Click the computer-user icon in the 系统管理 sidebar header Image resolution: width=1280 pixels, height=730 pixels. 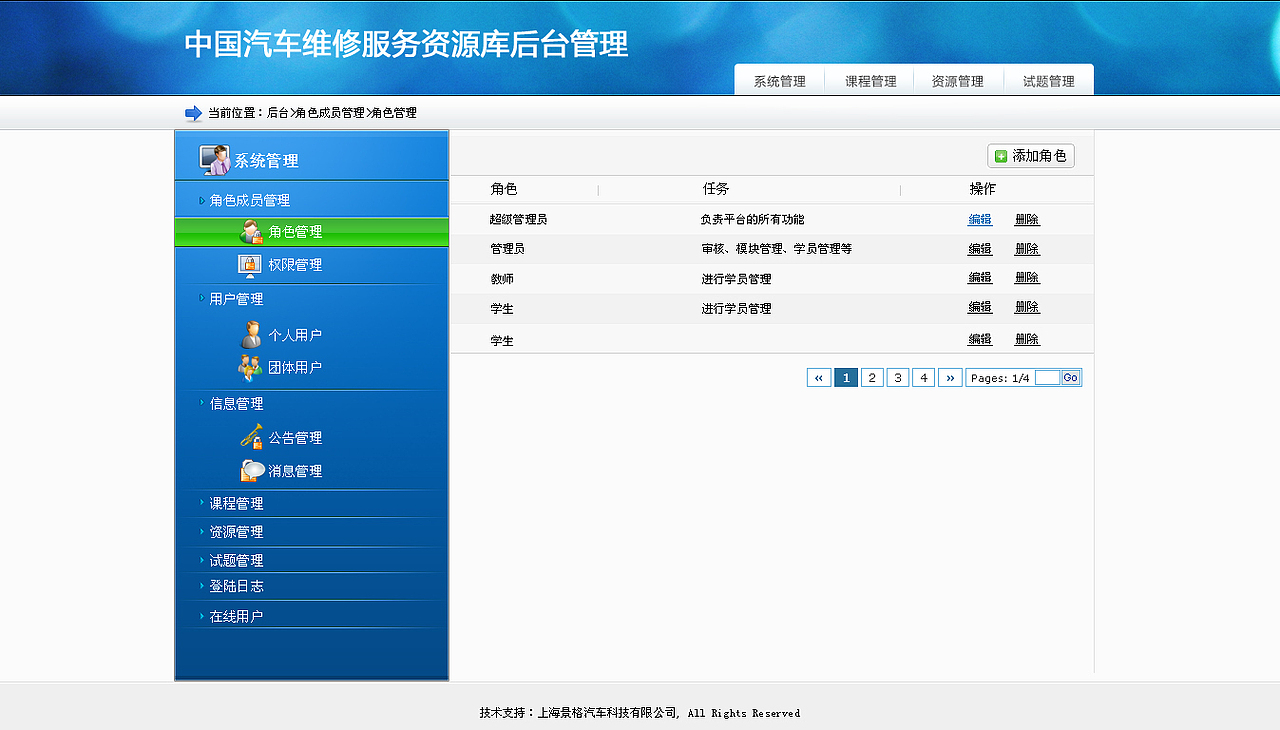(x=214, y=159)
